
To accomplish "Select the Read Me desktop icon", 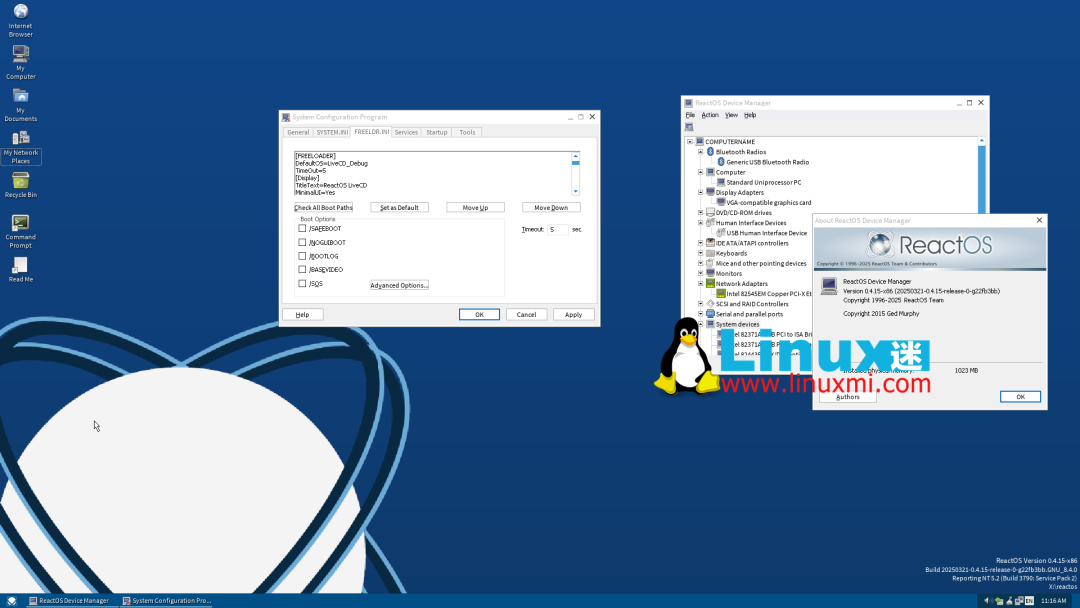I will (x=21, y=269).
